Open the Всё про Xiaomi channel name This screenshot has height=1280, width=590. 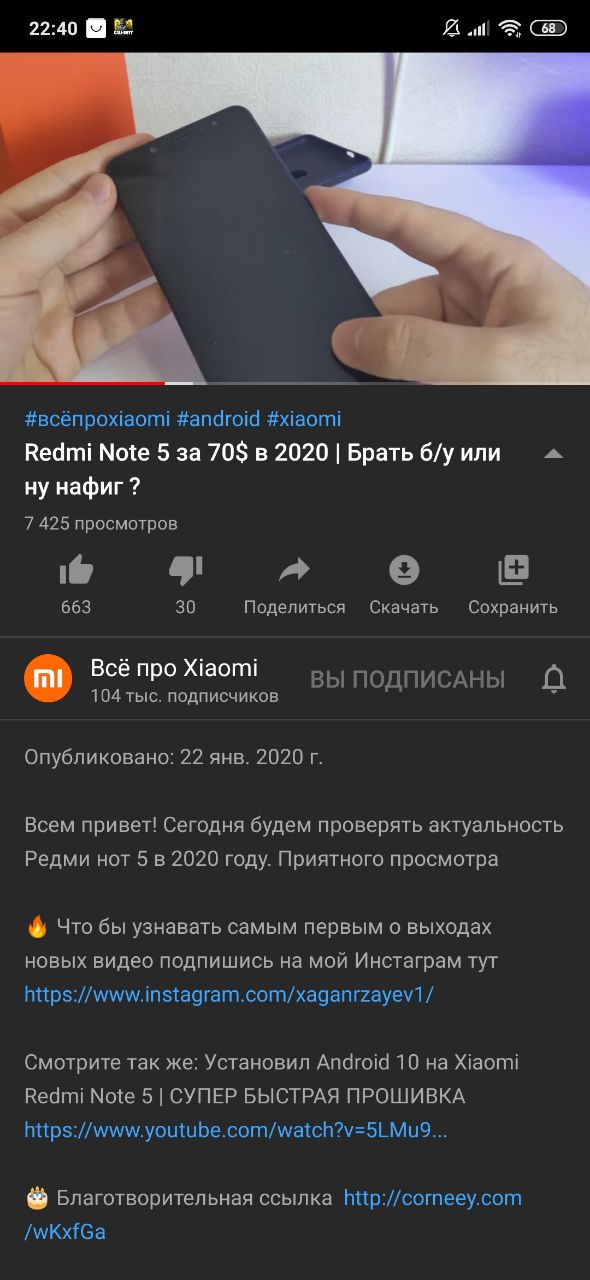[x=174, y=668]
